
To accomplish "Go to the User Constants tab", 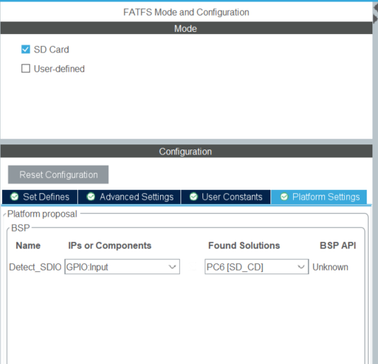I will (226, 197).
